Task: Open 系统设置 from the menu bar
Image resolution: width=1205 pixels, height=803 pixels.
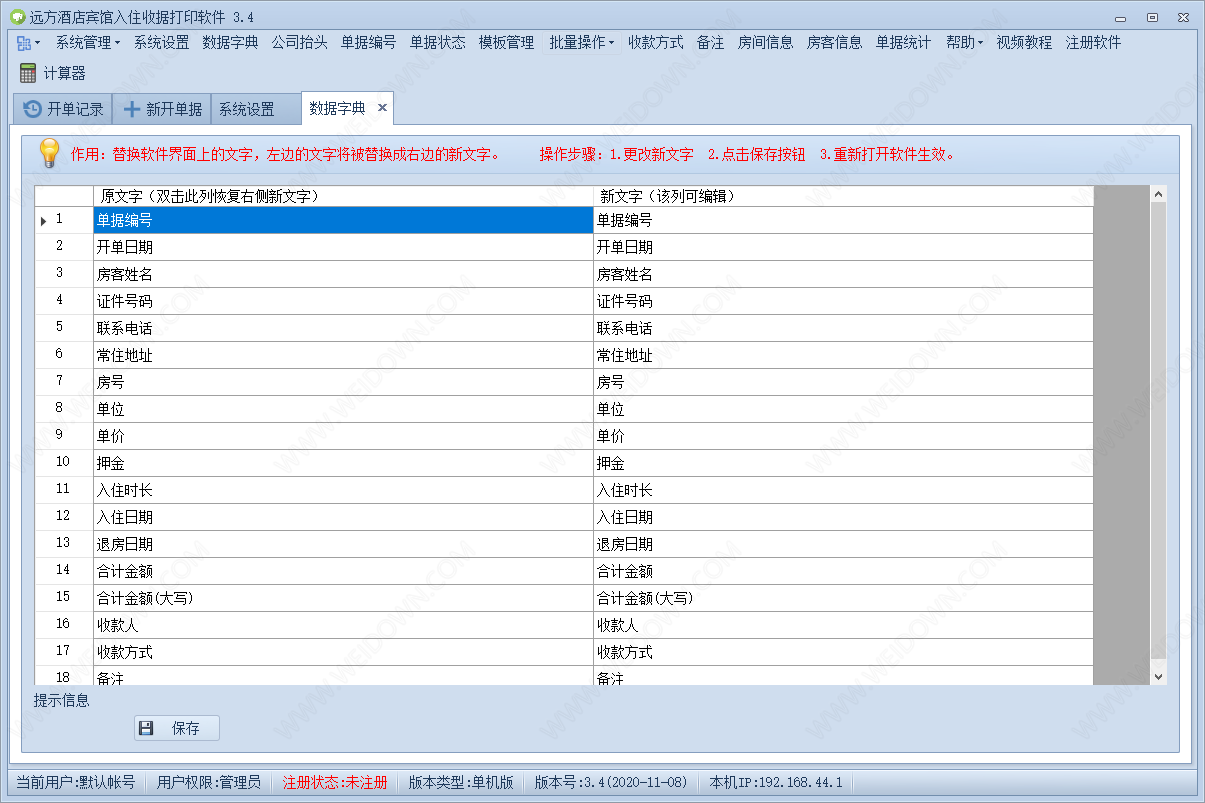Action: [161, 43]
